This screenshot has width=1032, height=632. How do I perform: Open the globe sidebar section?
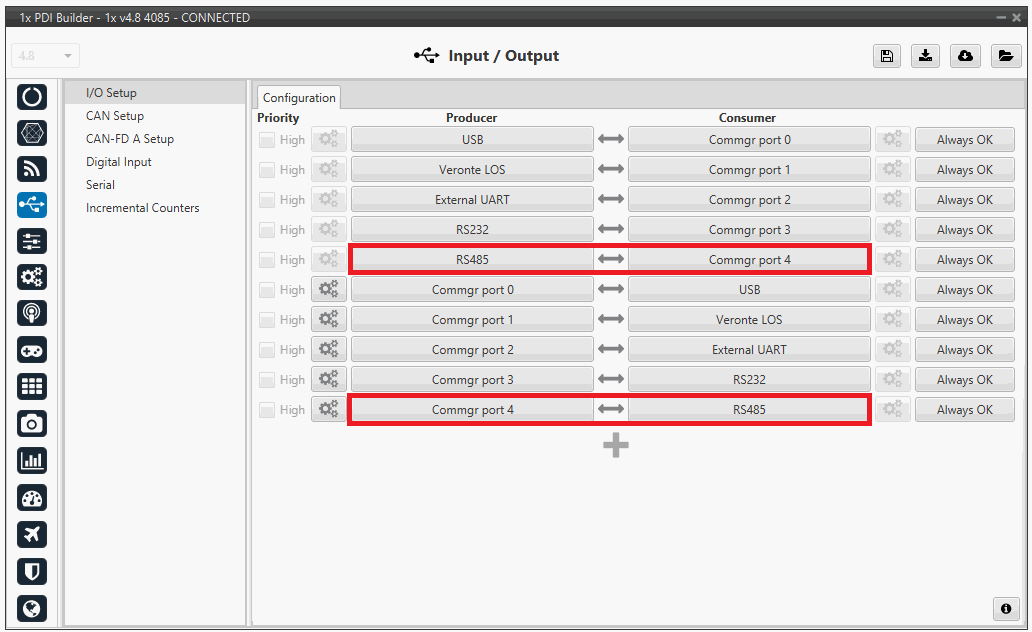(x=32, y=608)
